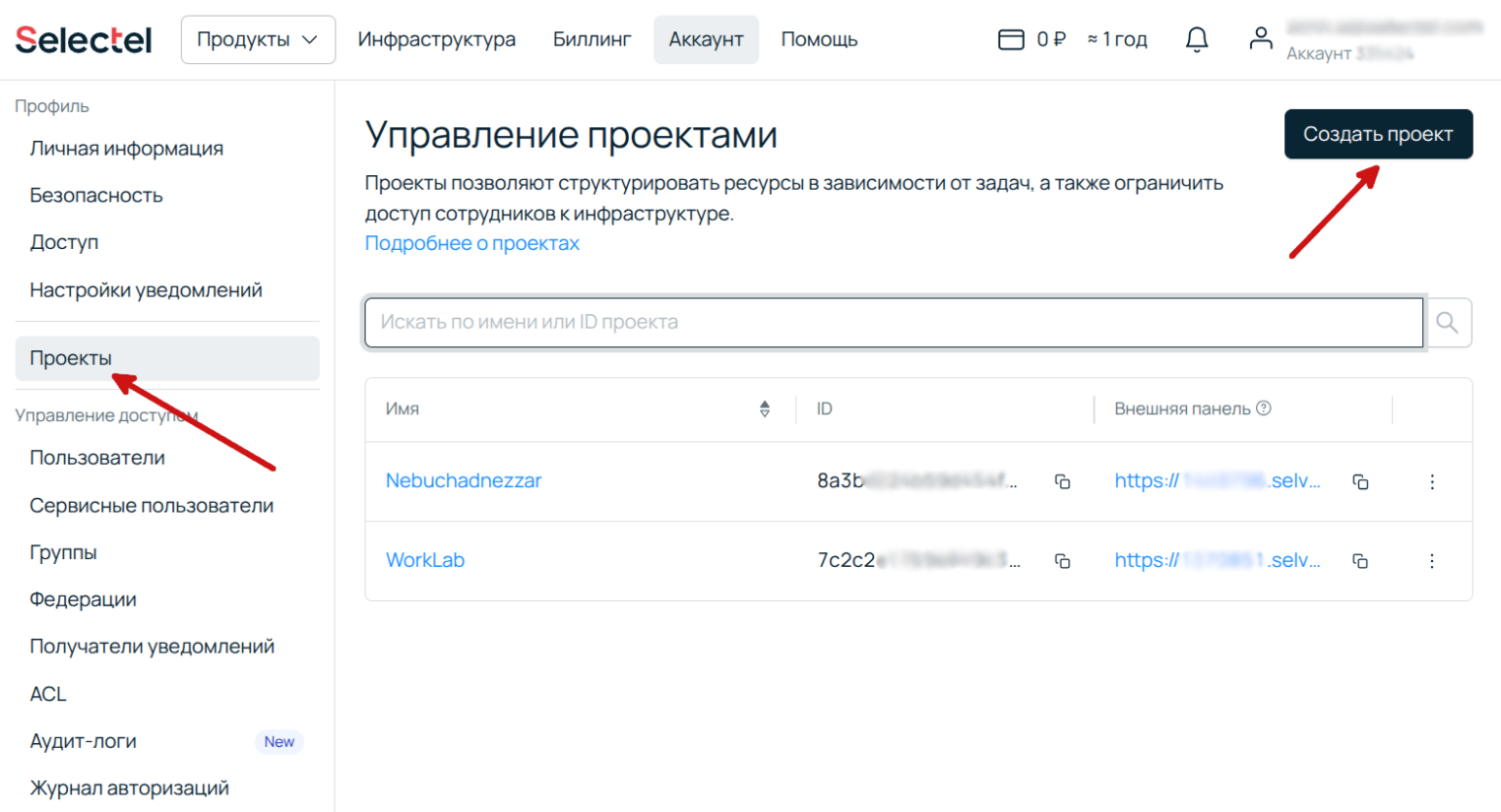Expand the Продукты dropdown
The image size is (1501, 812).
click(x=258, y=38)
